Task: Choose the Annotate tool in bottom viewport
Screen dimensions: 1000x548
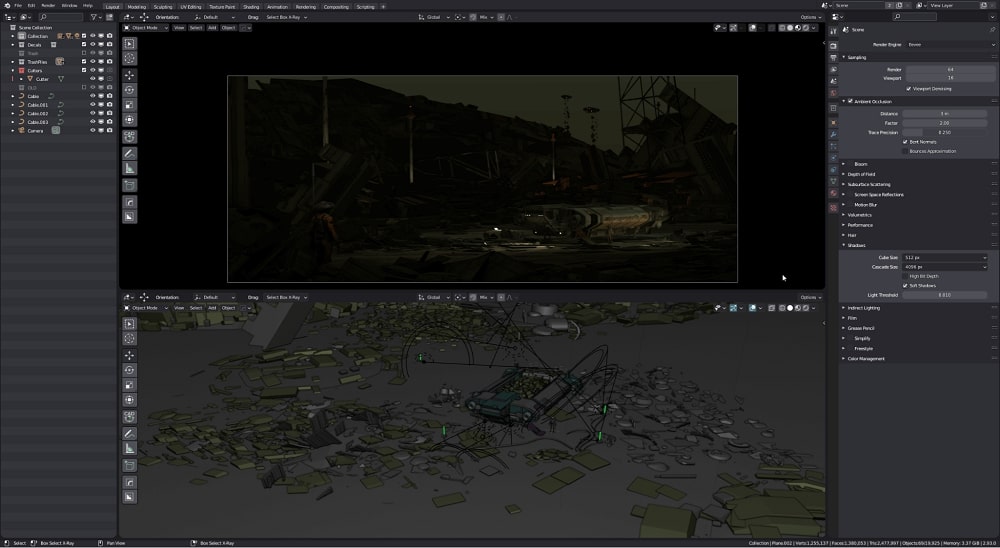Action: tap(130, 434)
